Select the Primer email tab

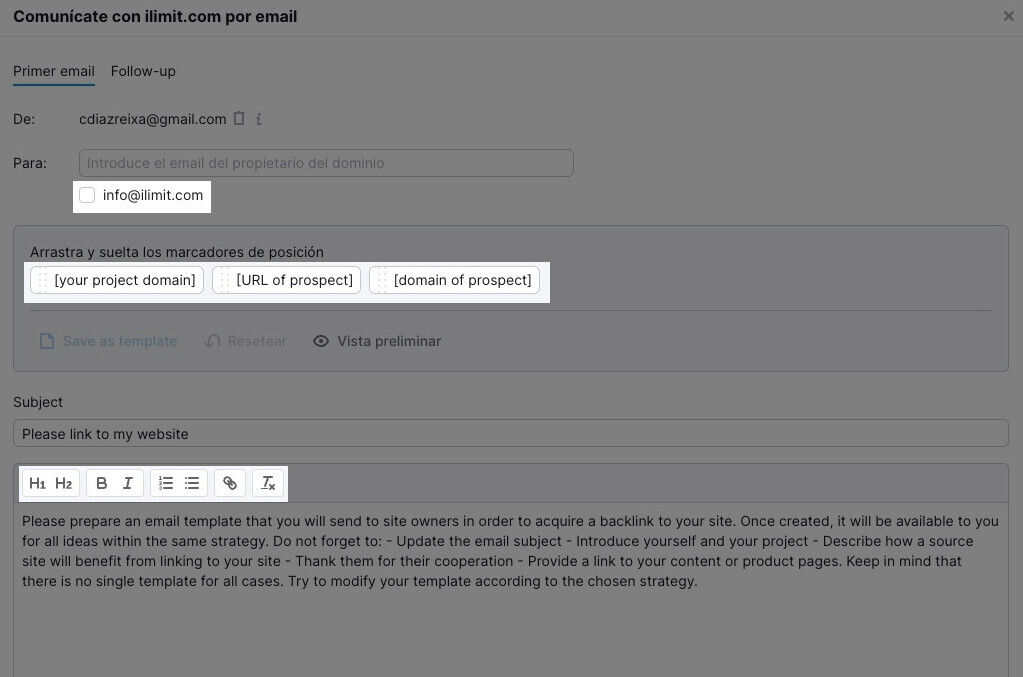click(54, 71)
